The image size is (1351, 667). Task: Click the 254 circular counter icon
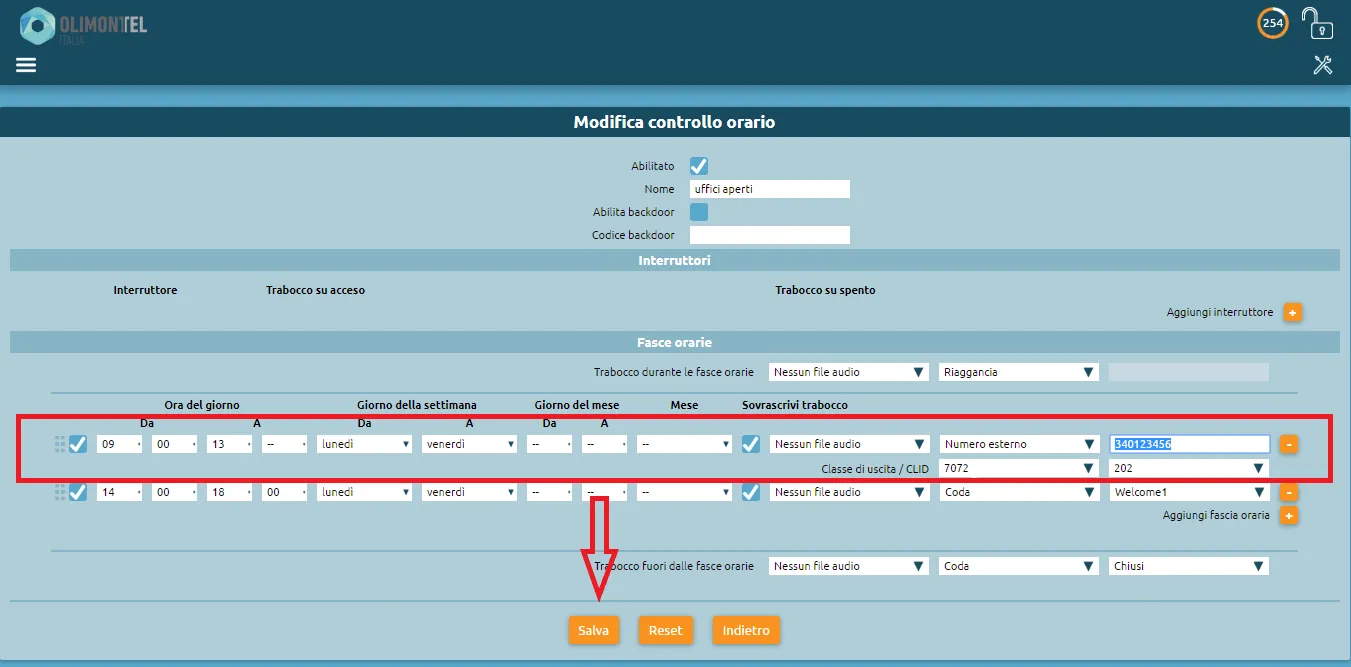click(1272, 23)
